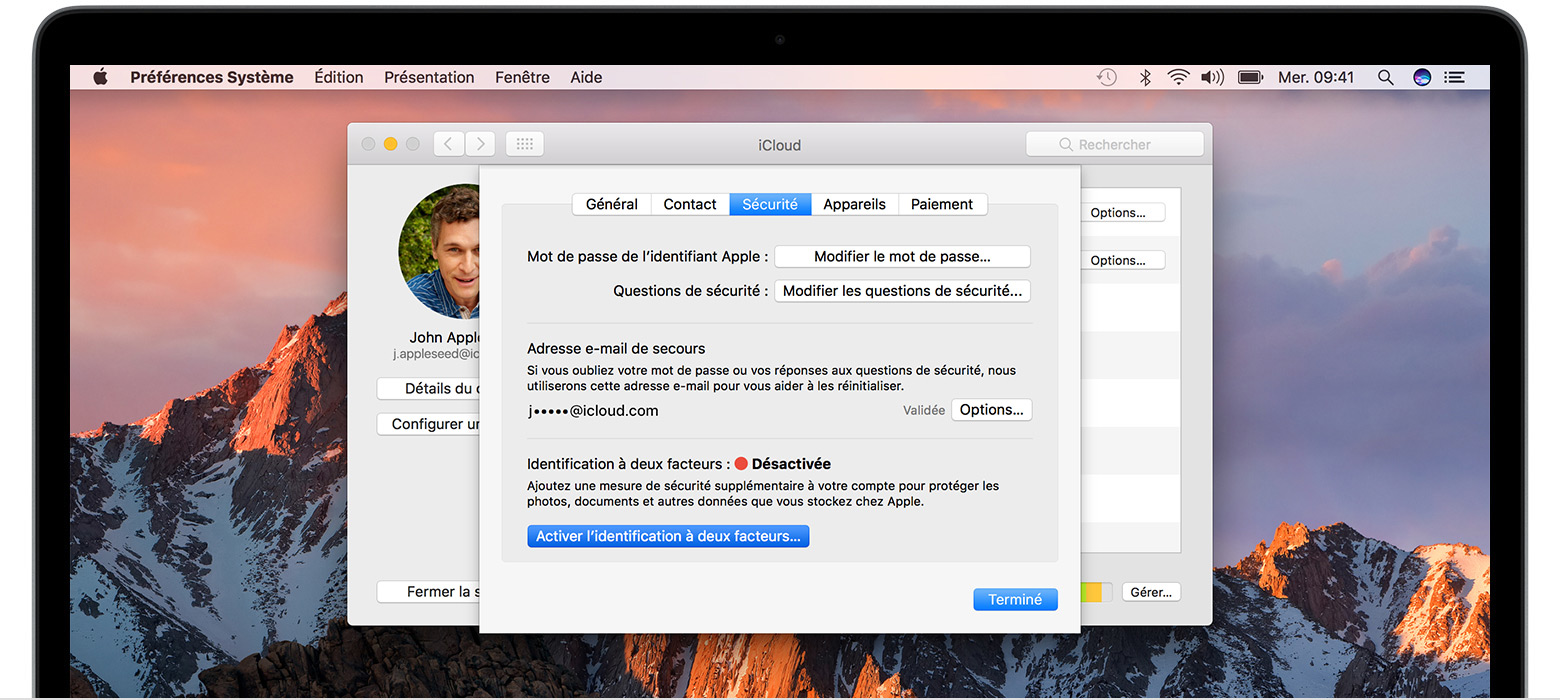
Task: Click the Spotlight search icon
Action: pyautogui.click(x=1386, y=77)
